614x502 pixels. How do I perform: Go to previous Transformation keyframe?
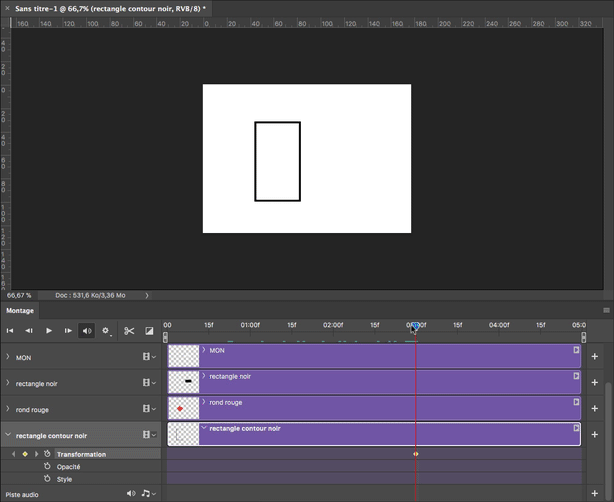14,454
